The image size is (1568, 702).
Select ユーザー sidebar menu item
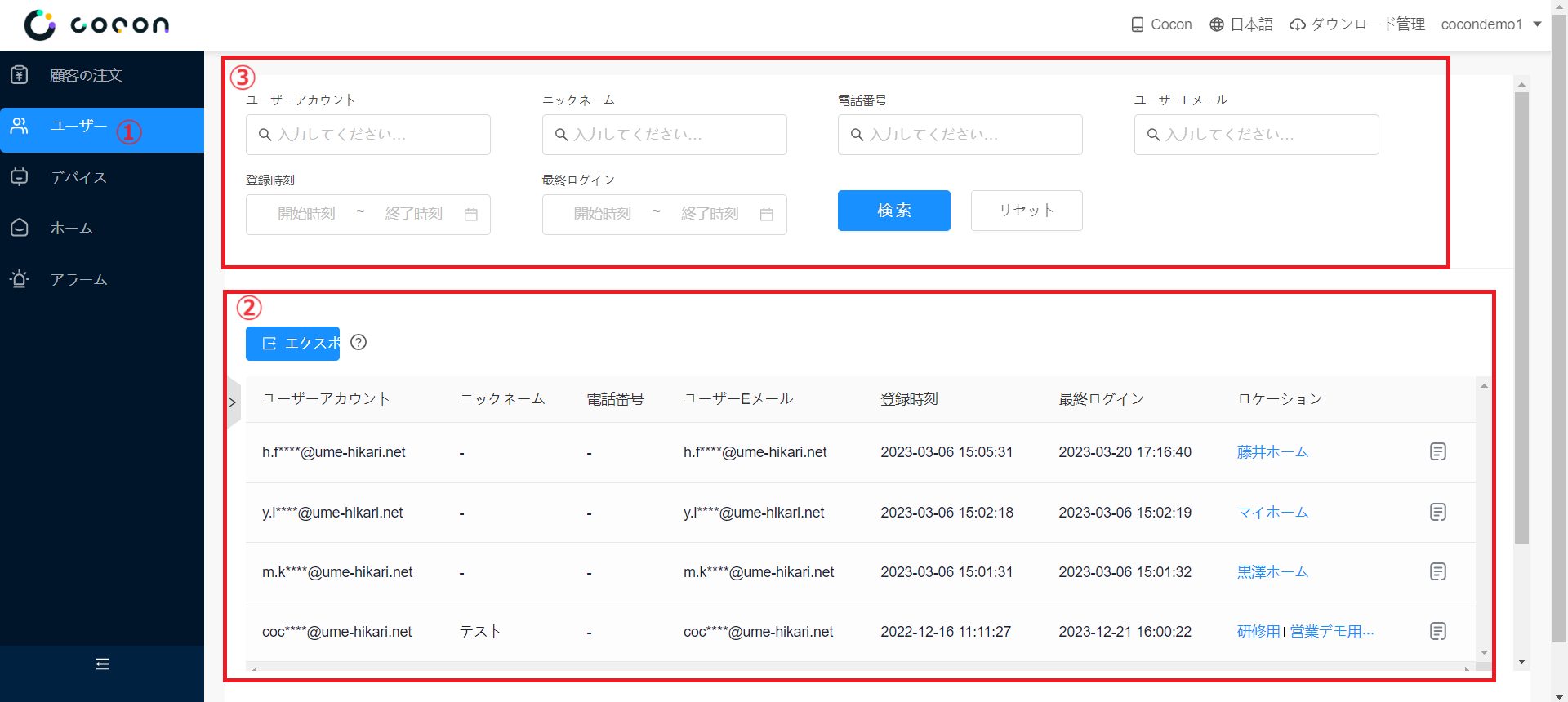(x=102, y=130)
